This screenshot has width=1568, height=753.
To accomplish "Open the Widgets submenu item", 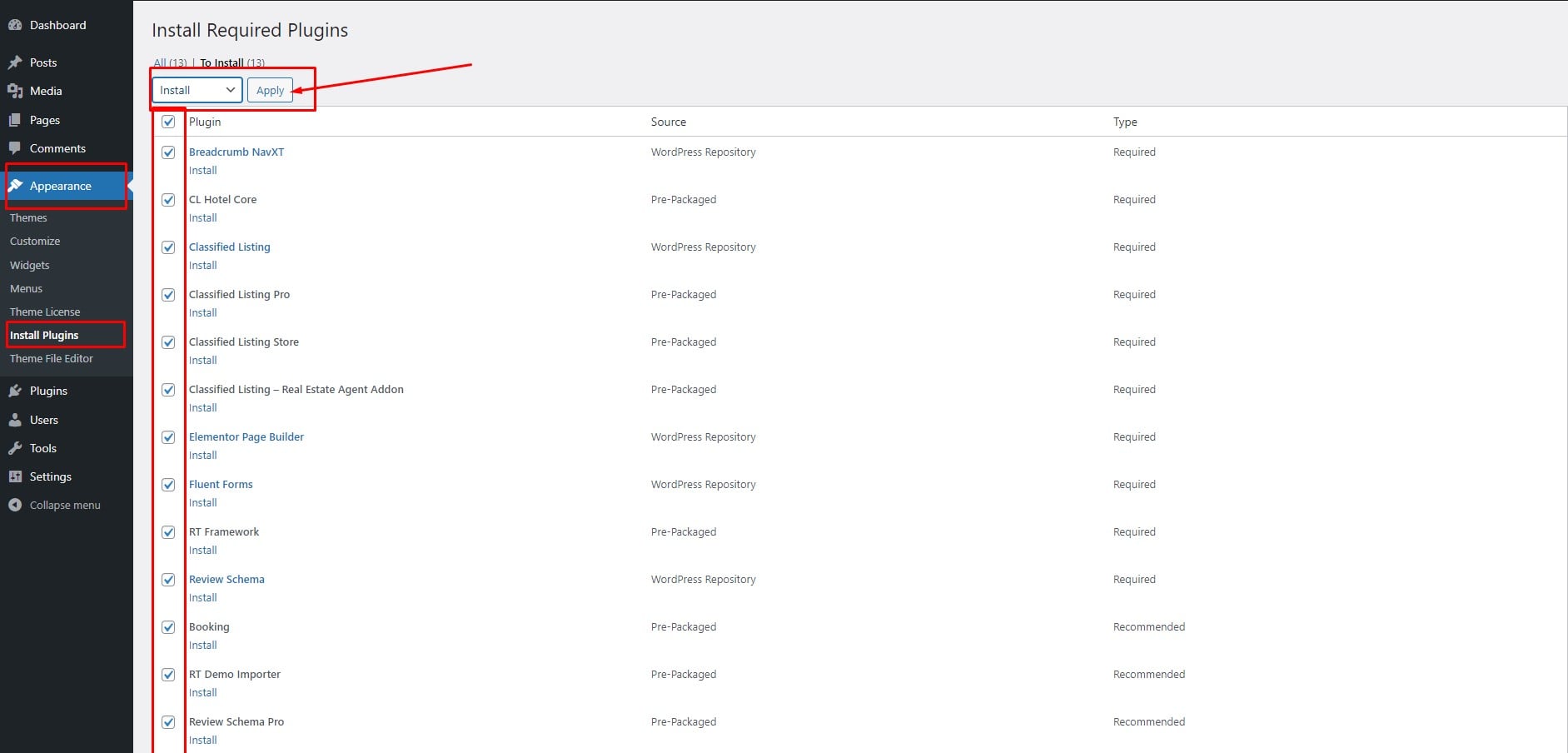I will 30,265.
